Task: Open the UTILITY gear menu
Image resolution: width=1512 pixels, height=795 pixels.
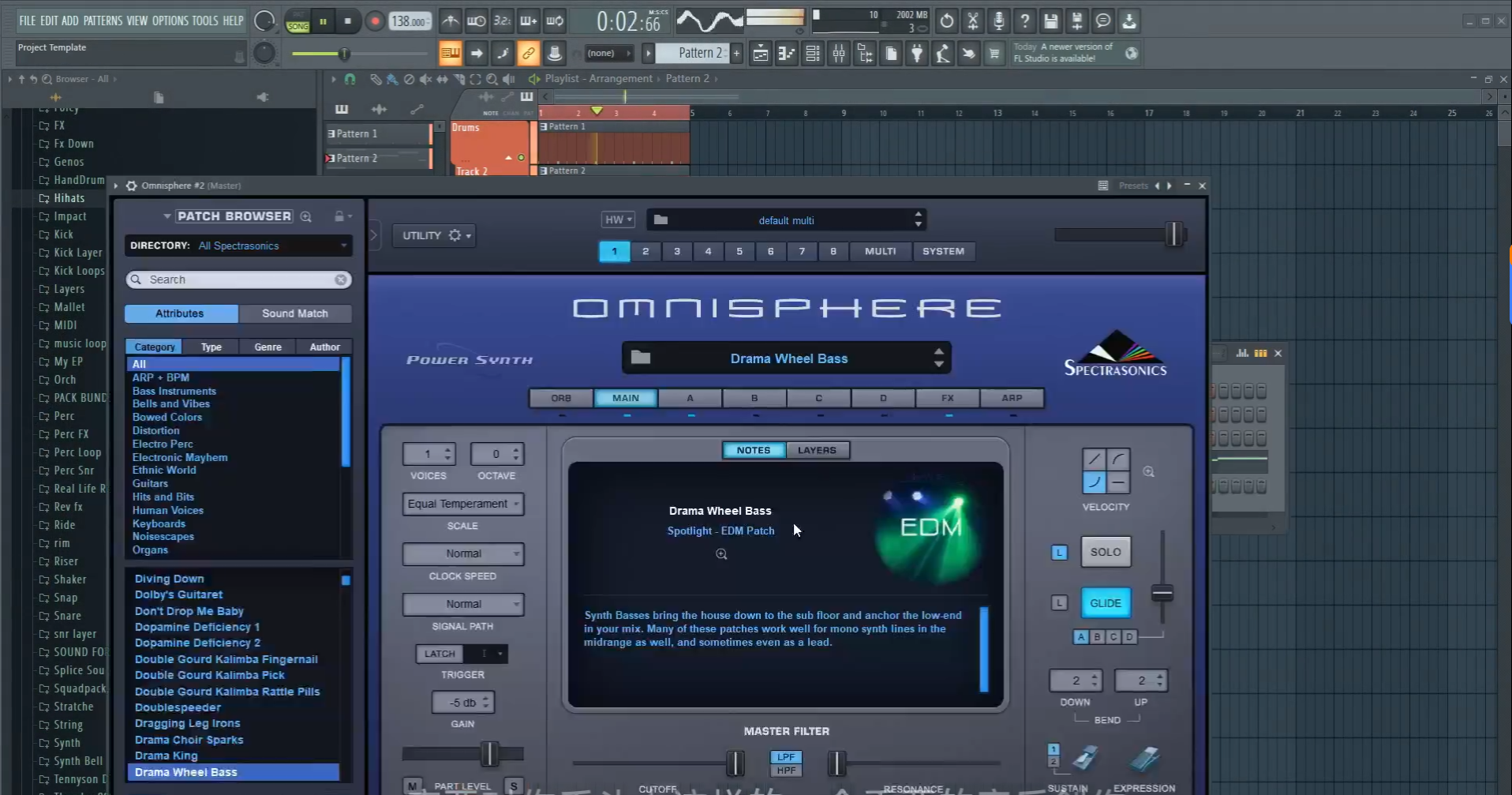Action: (435, 235)
